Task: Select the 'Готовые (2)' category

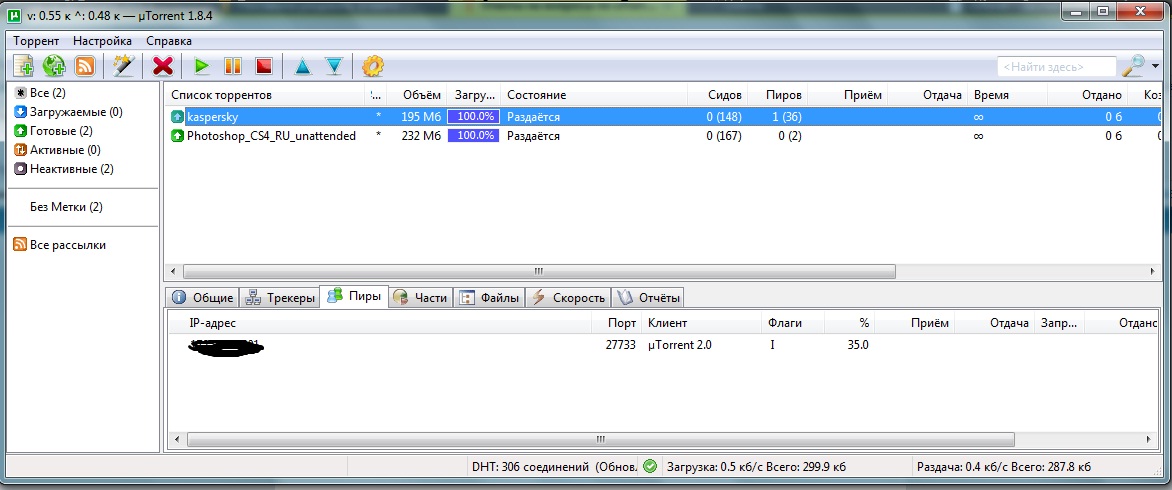Action: (53, 131)
